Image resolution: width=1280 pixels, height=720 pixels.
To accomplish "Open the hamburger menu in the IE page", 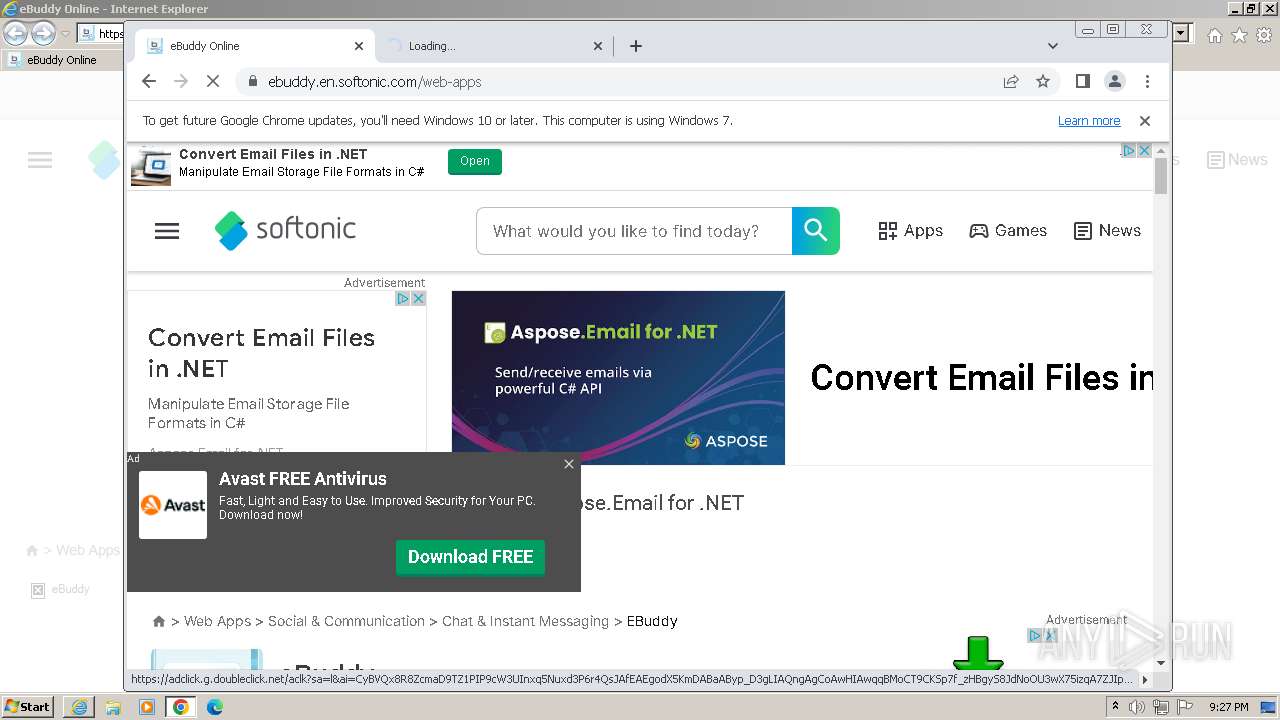I will pyautogui.click(x=40, y=160).
